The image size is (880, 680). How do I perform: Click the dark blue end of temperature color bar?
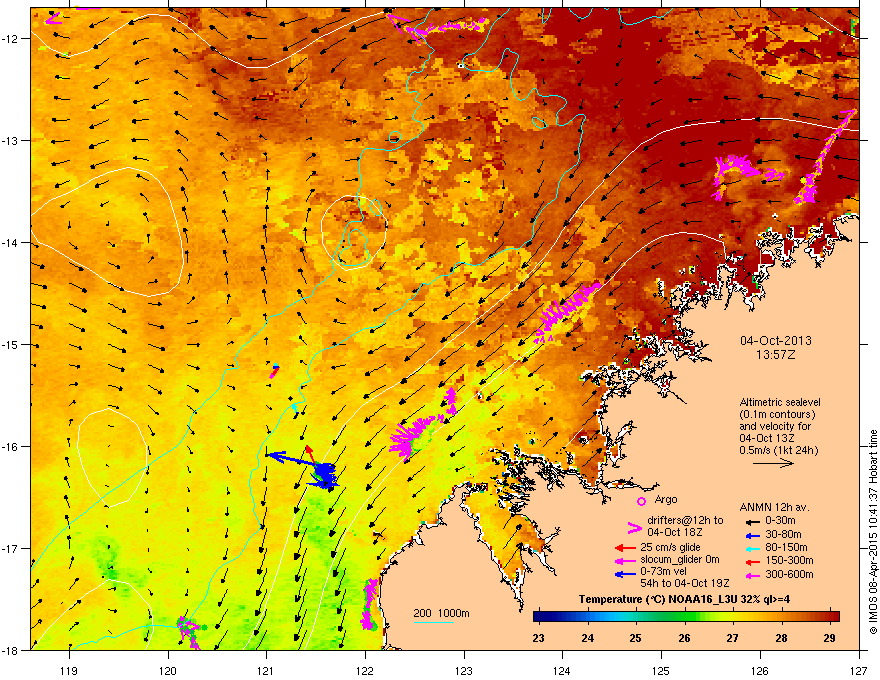(x=540, y=617)
